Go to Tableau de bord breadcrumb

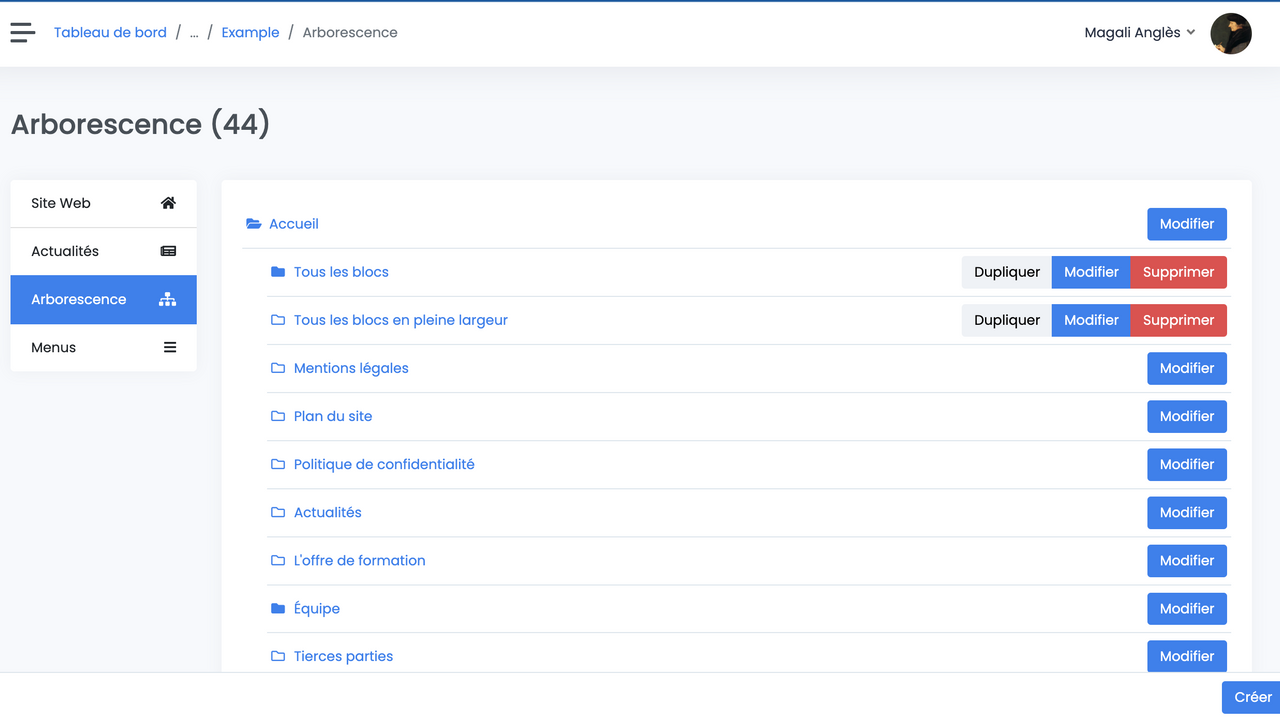(110, 33)
